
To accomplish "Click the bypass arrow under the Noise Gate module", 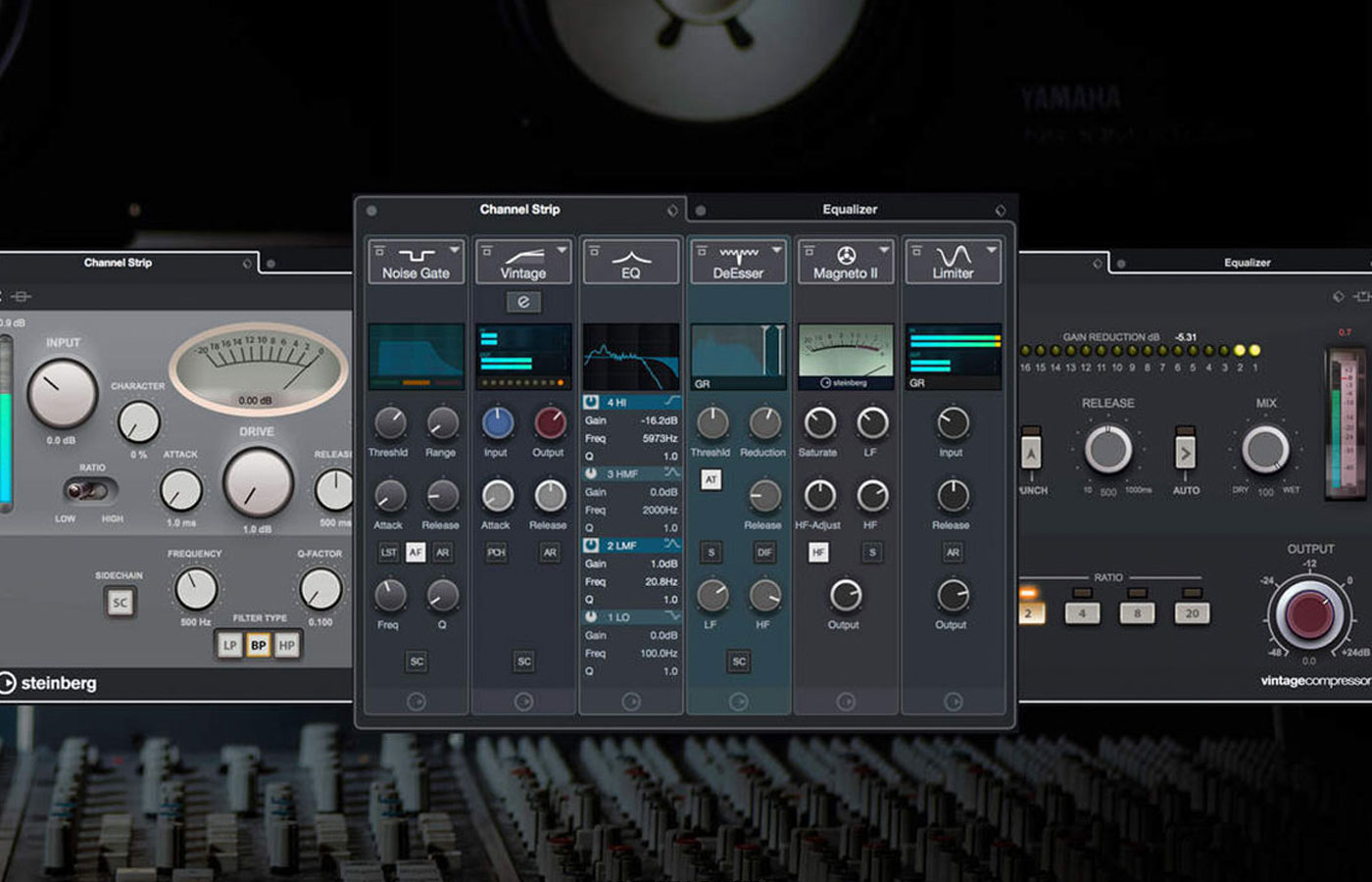I will (416, 702).
